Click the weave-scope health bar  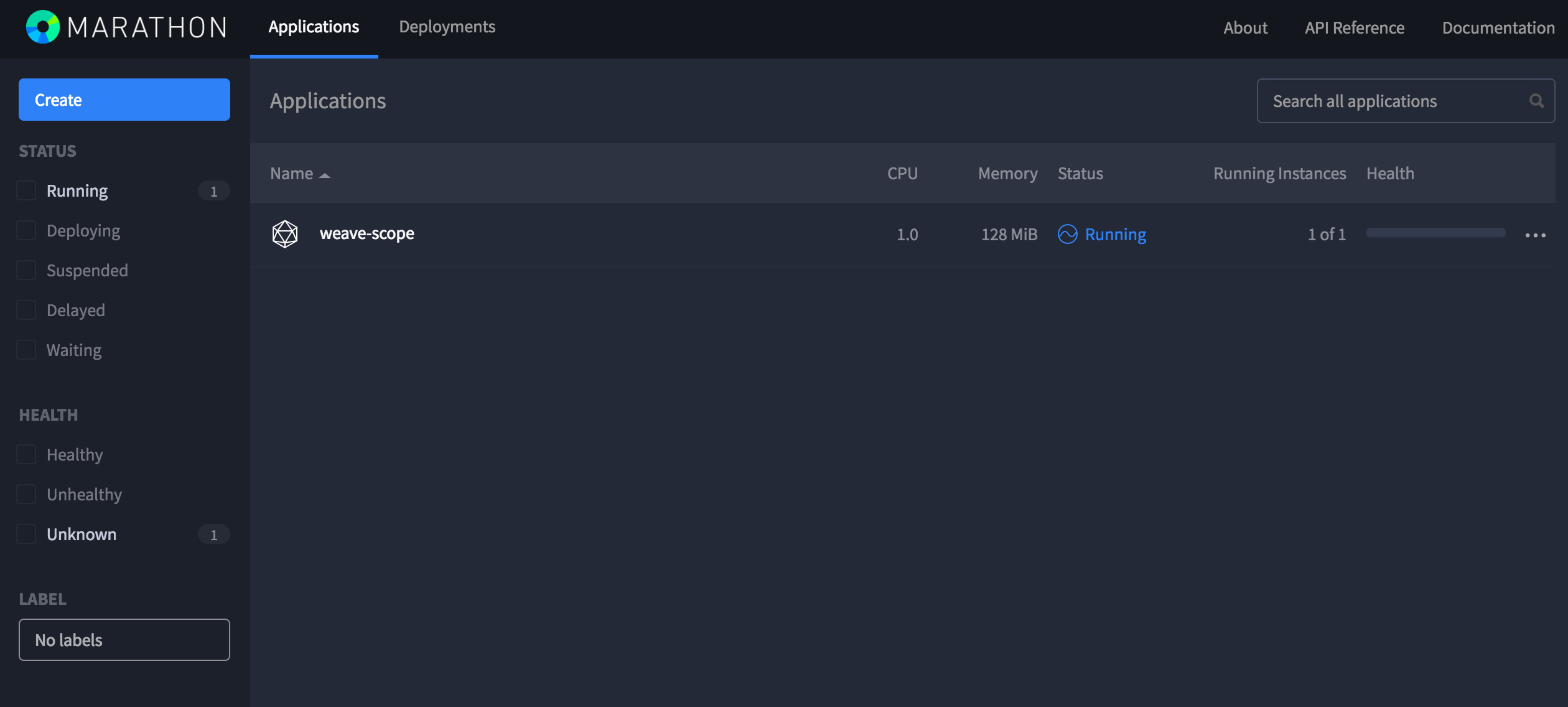pos(1435,233)
